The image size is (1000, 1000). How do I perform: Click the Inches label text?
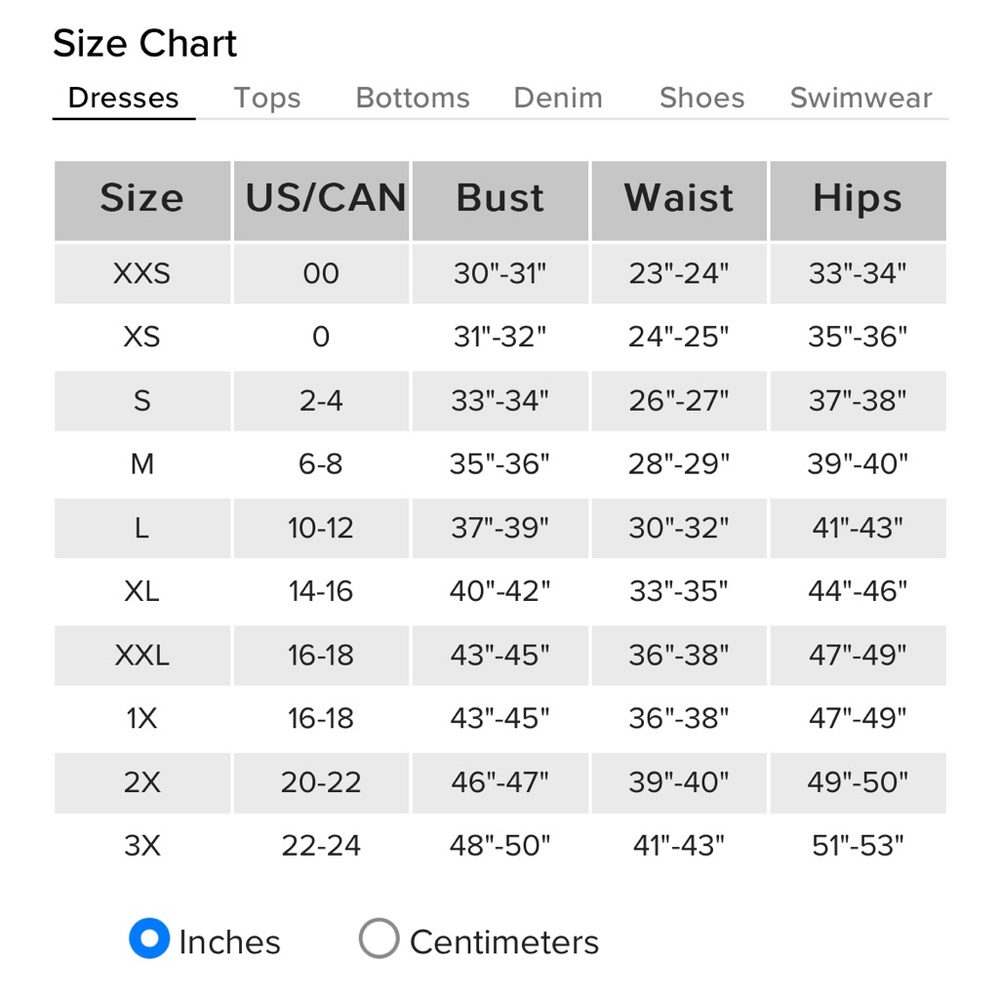pos(230,942)
